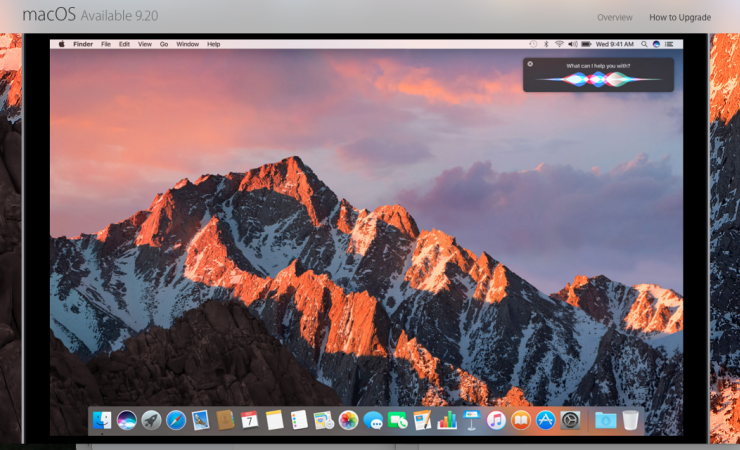This screenshot has width=740, height=450.
Task: Open Spotlight search magnifier
Action: (x=644, y=44)
